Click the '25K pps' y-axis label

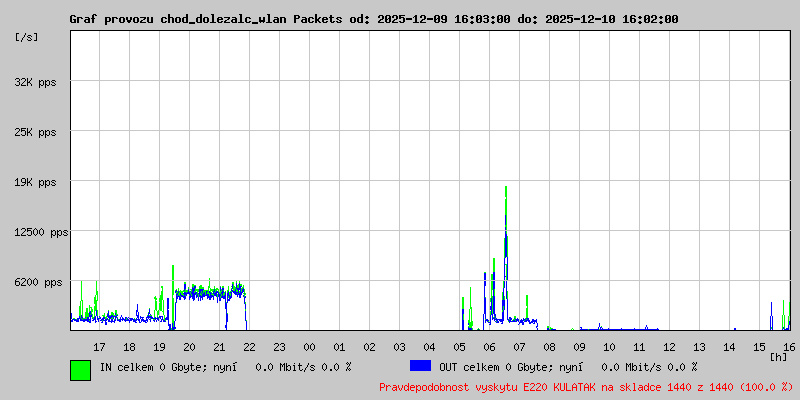tap(35, 132)
